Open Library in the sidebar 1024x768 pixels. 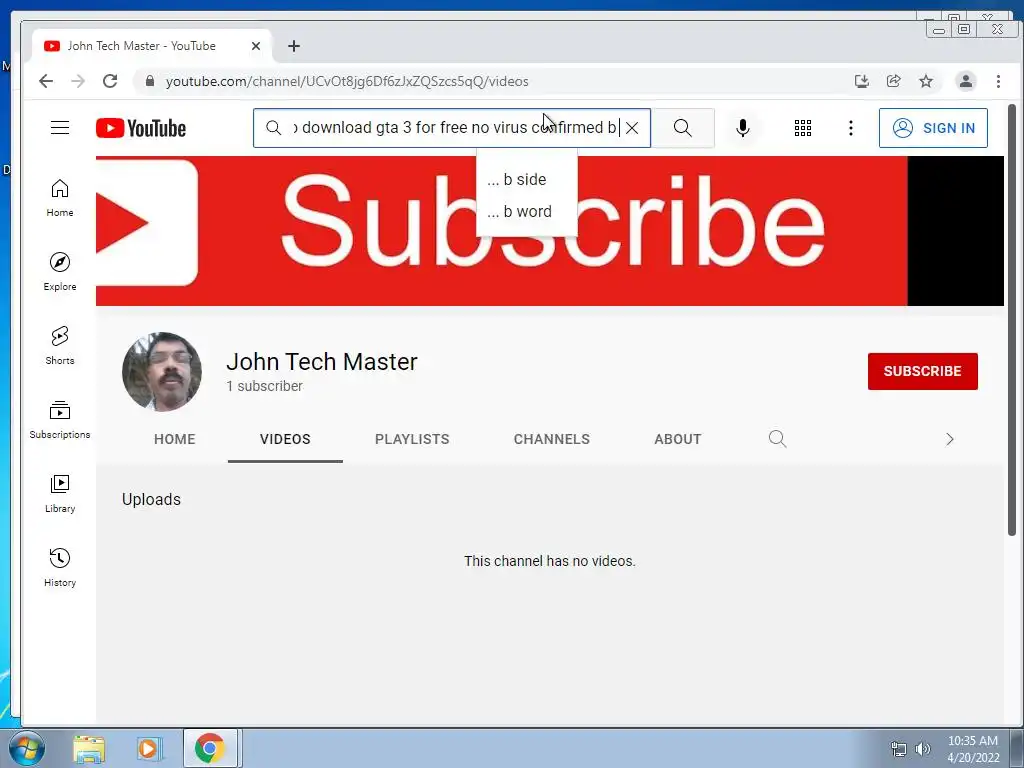pyautogui.click(x=59, y=493)
